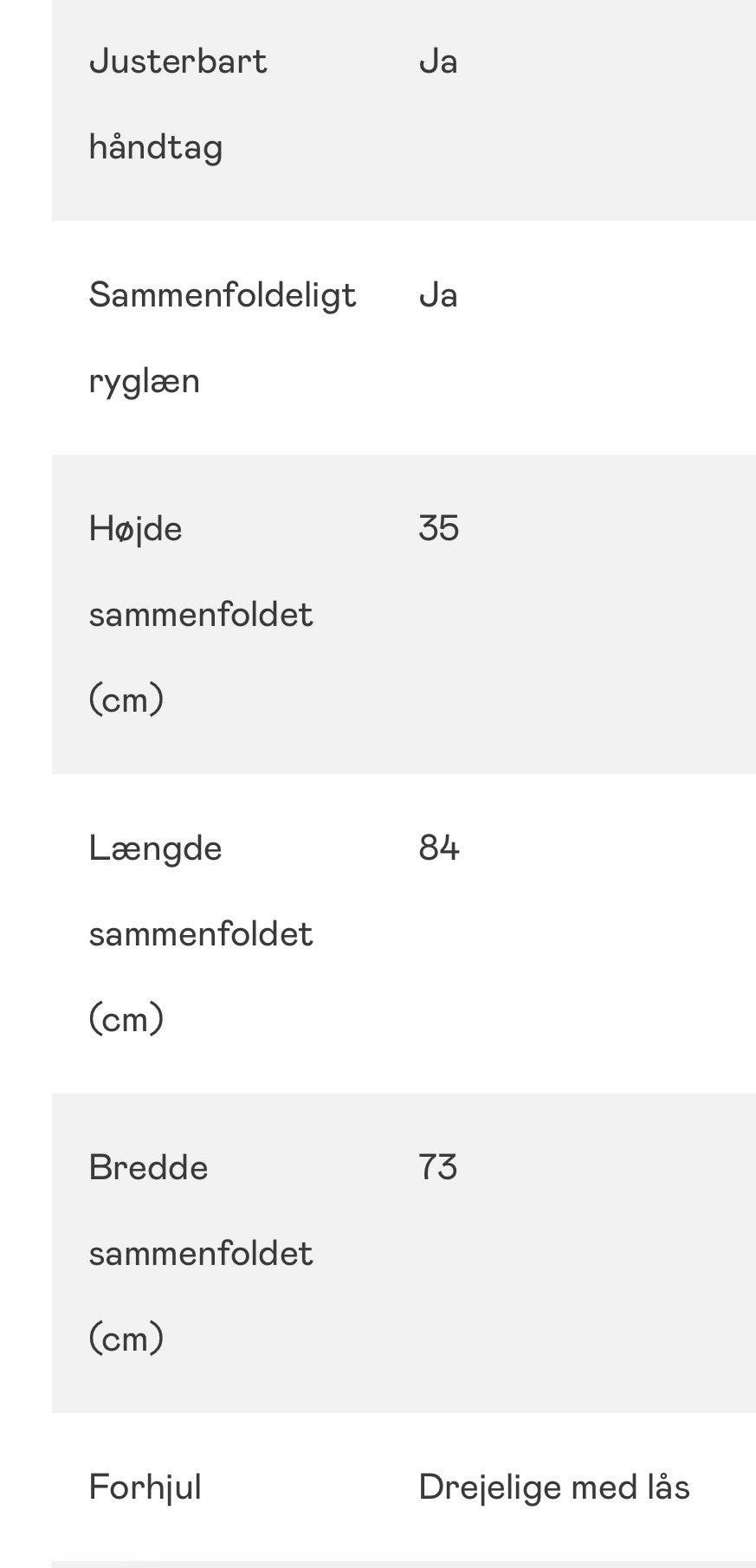Screen dimensions: 756x1568
Task: Select the 'håndtag' label text
Action: (156, 147)
